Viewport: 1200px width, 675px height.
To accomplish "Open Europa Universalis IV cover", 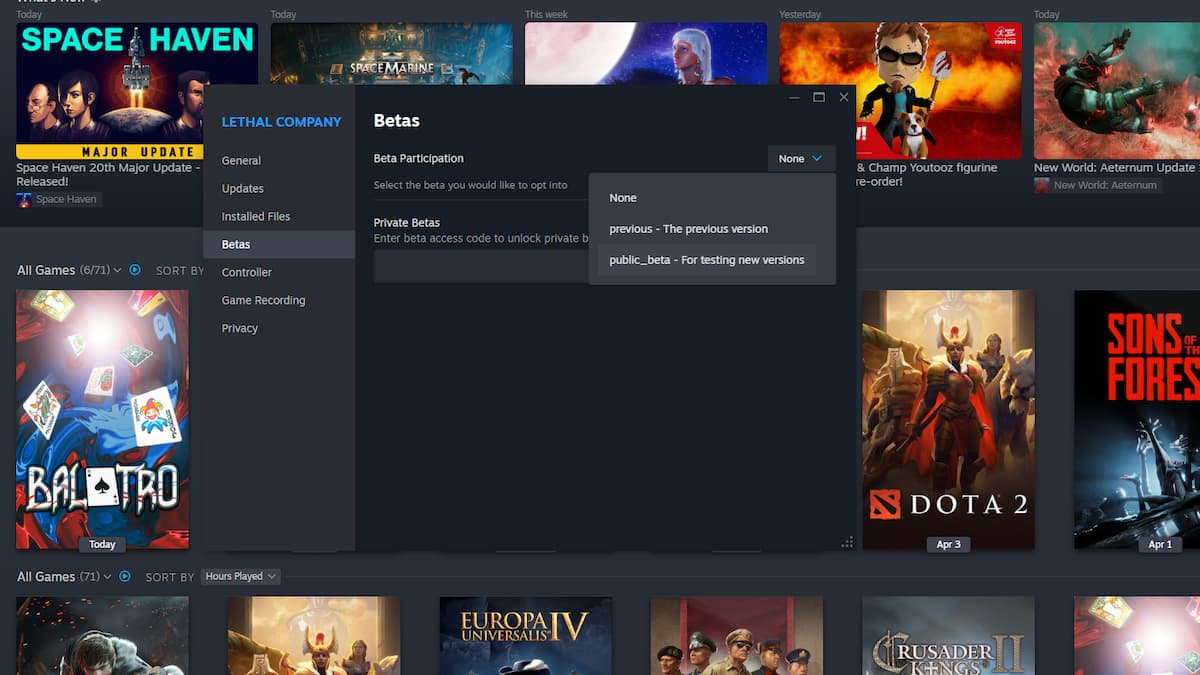I will click(526, 636).
